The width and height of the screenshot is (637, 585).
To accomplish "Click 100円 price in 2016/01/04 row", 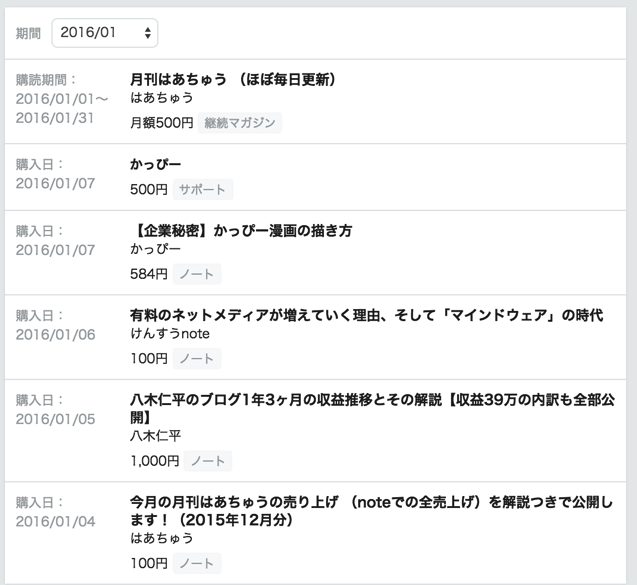I will tap(149, 563).
